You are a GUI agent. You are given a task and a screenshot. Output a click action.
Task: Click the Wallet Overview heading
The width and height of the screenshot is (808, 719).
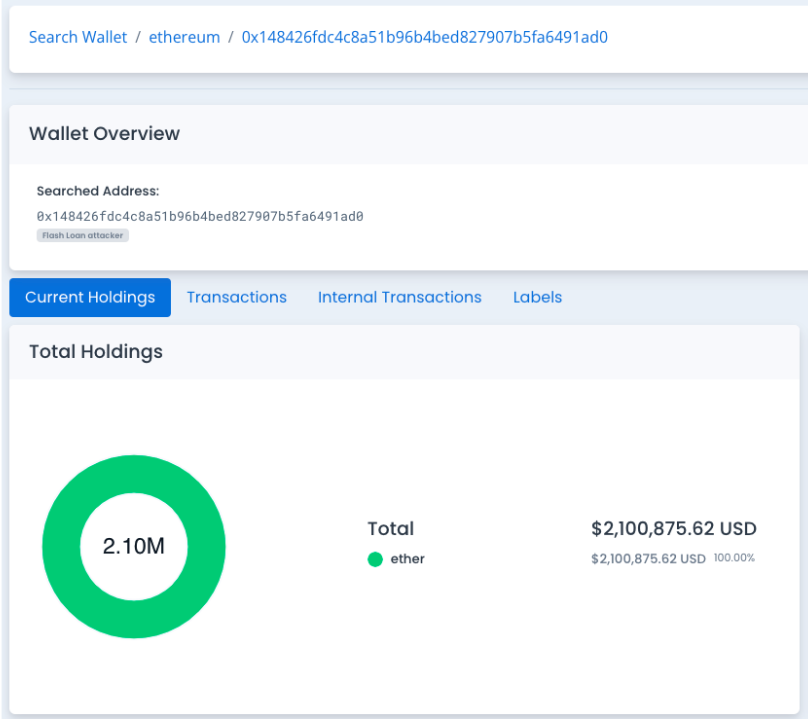pos(104,134)
